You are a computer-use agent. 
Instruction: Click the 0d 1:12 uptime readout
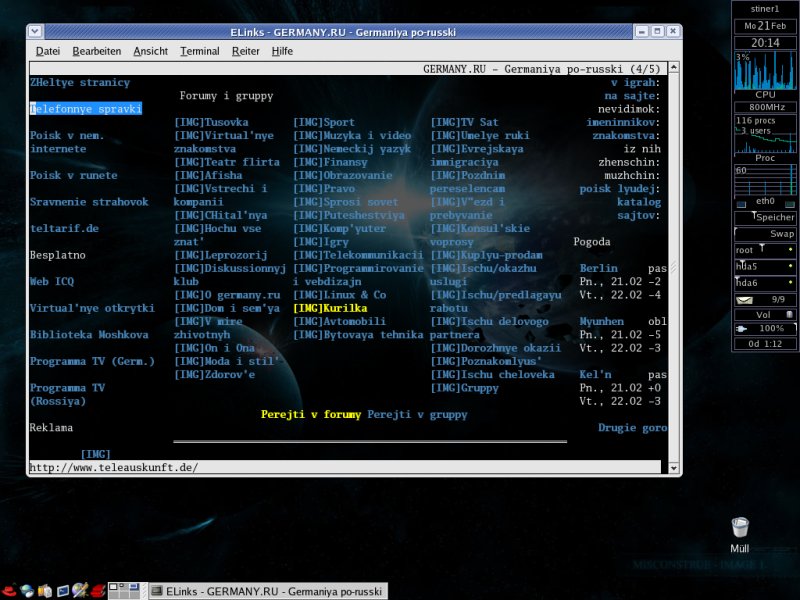click(765, 344)
